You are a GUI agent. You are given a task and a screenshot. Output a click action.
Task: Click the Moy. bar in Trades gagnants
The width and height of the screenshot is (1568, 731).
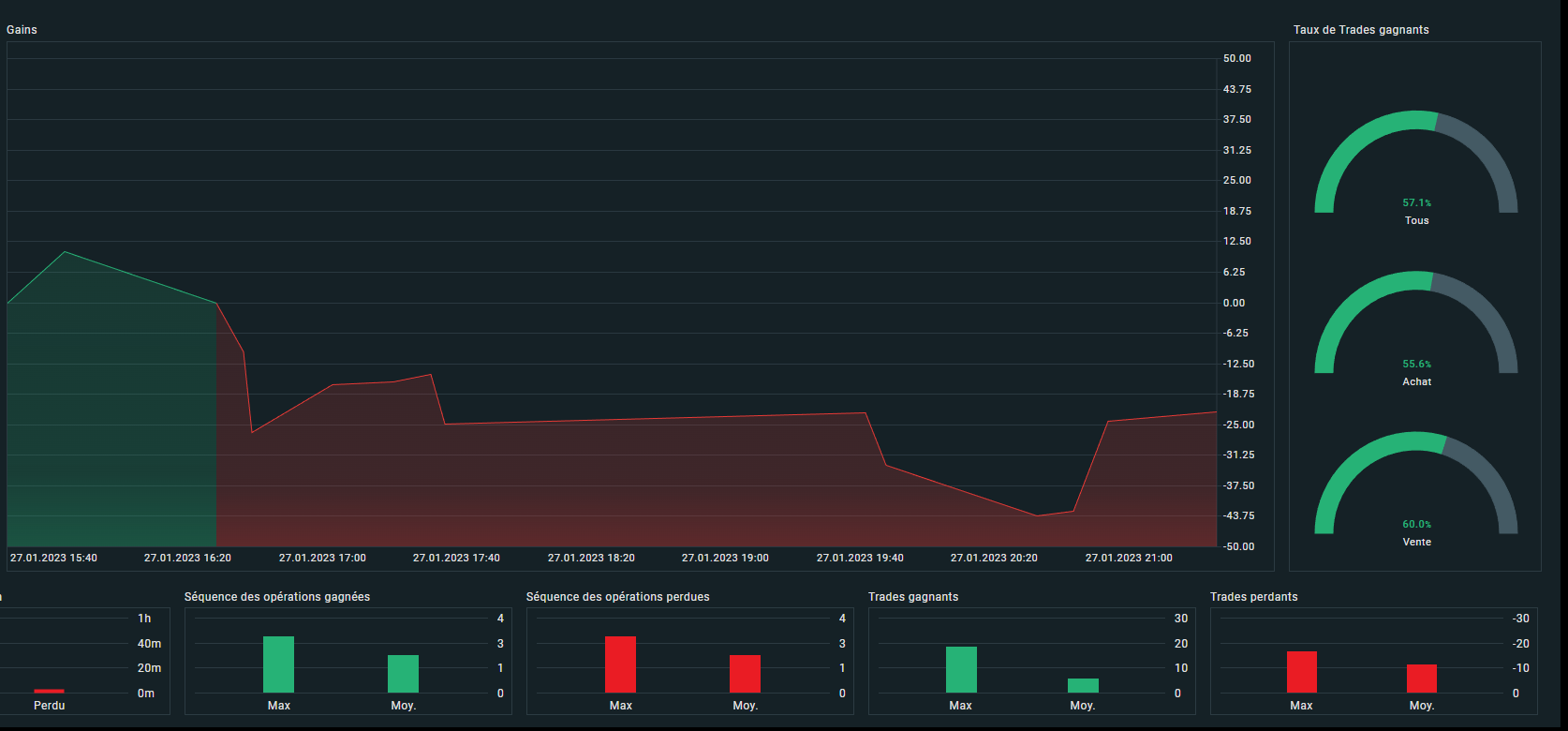coord(1083,686)
